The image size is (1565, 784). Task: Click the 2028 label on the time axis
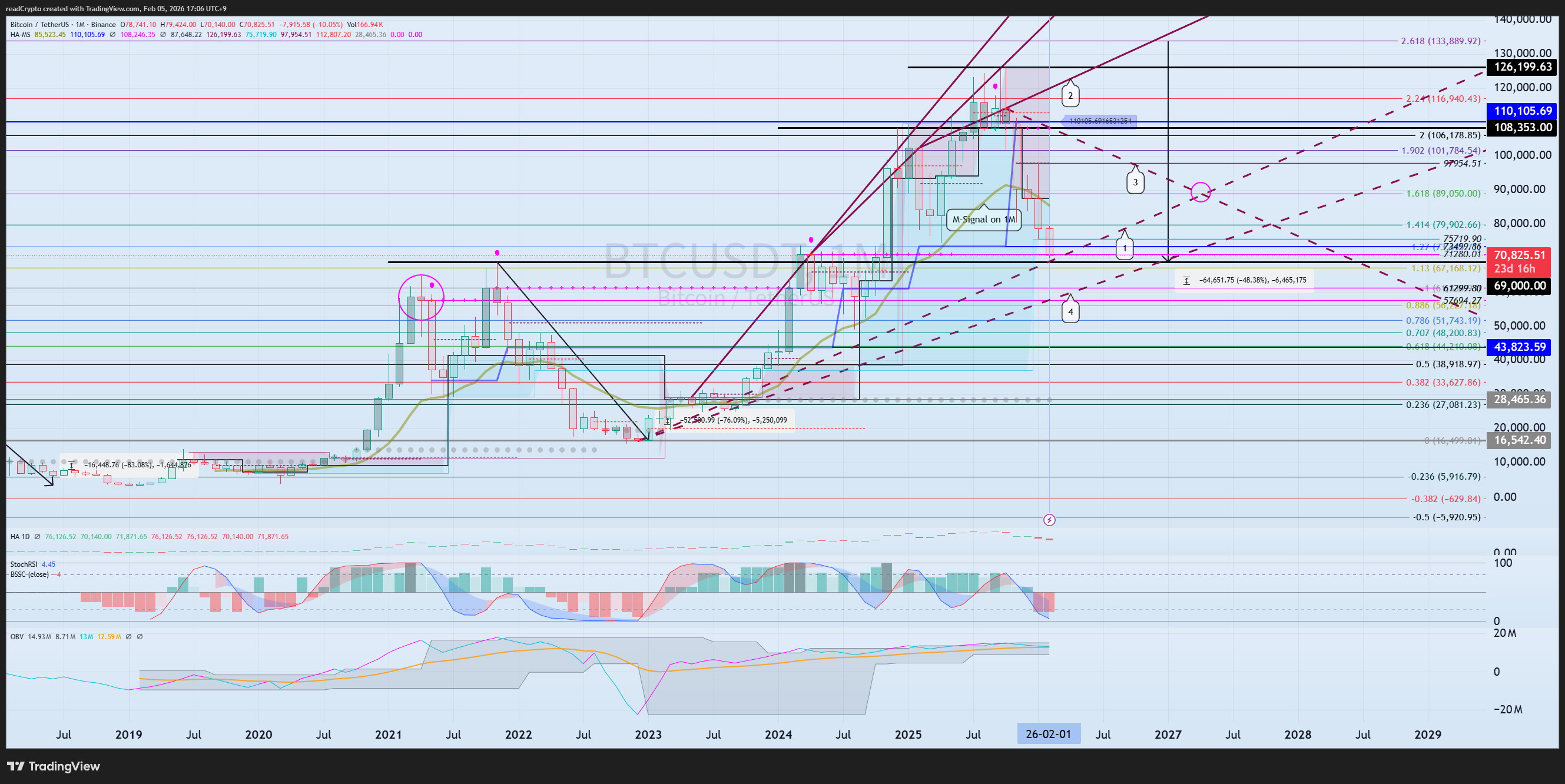1298,734
